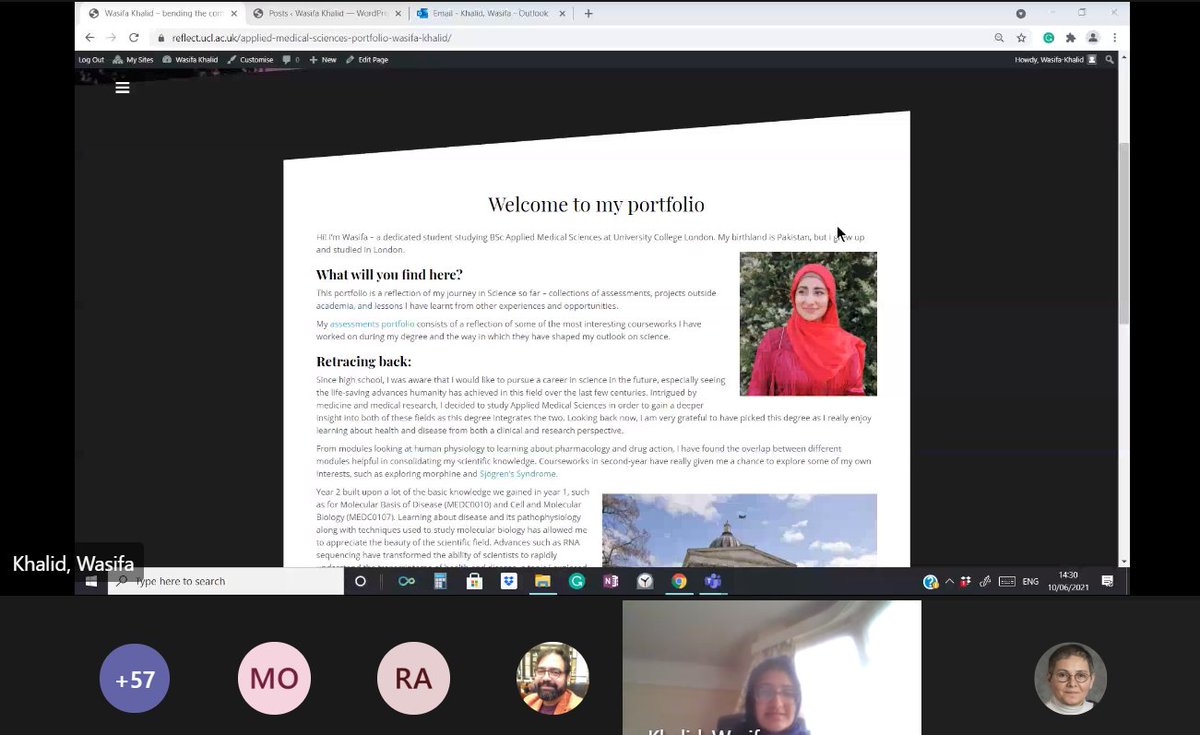The height and width of the screenshot is (735, 1200).
Task: Open Microsoft Store on the taskbar
Action: 474,581
